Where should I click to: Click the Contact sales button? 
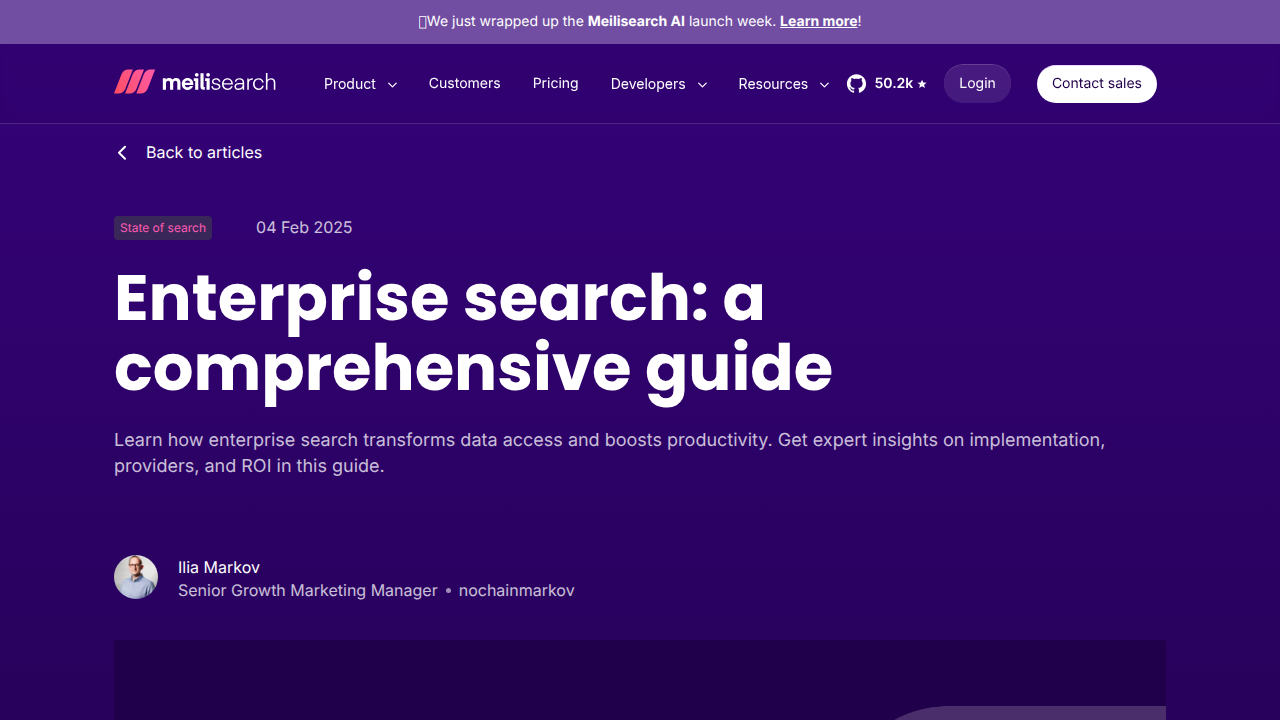point(1096,84)
